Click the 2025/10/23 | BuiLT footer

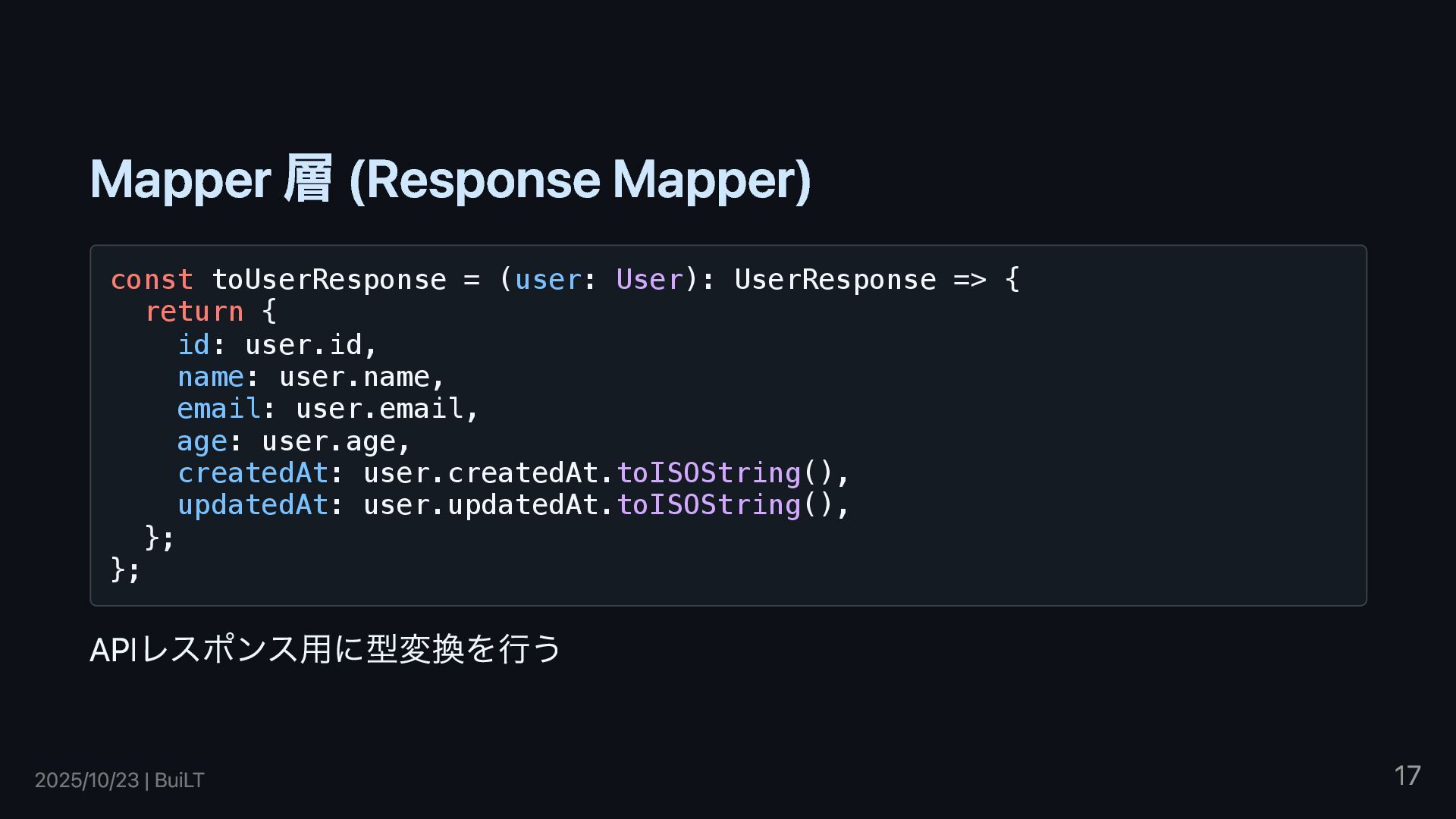tap(119, 780)
